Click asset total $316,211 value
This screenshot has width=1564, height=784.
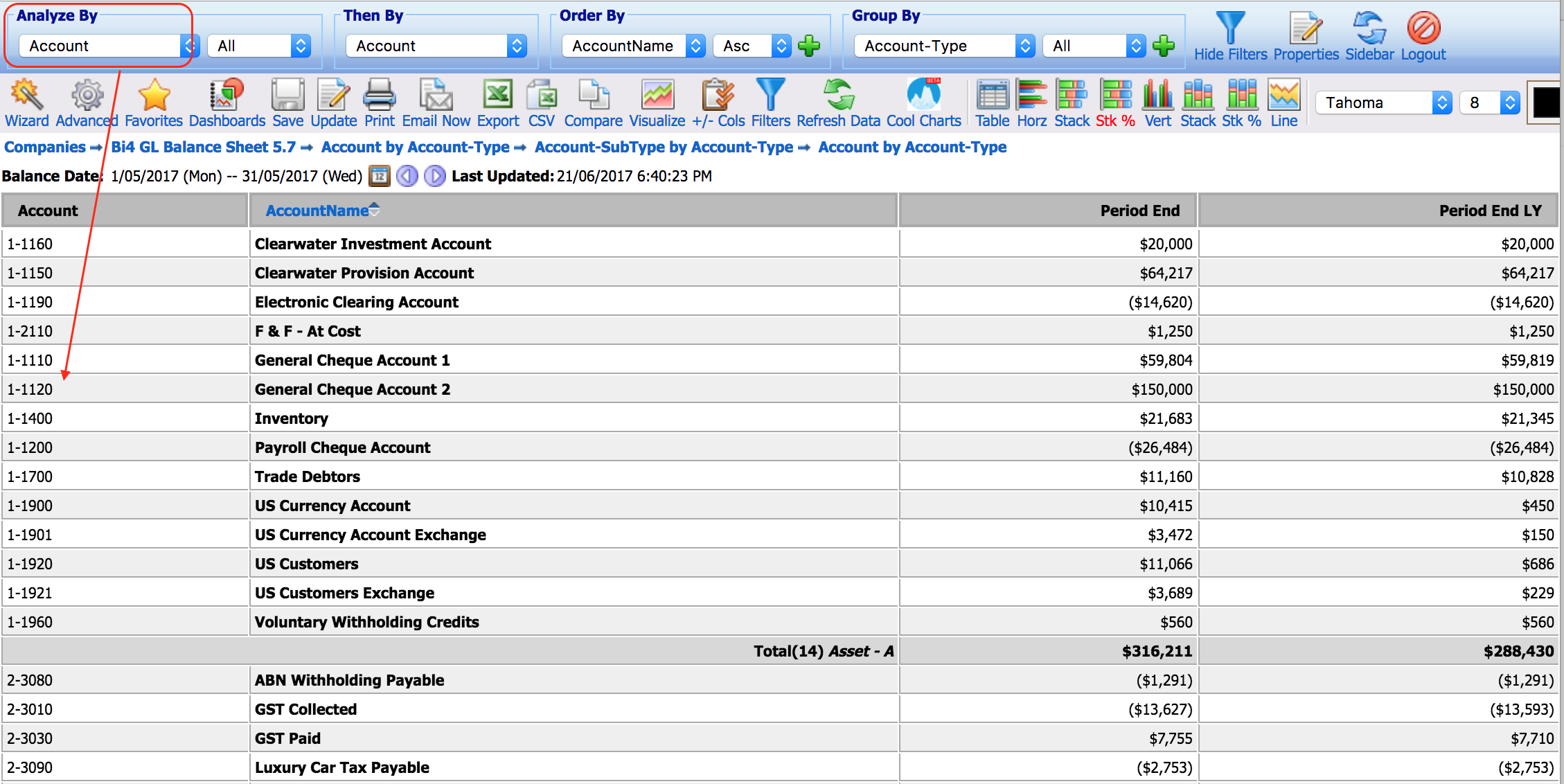click(x=1157, y=651)
